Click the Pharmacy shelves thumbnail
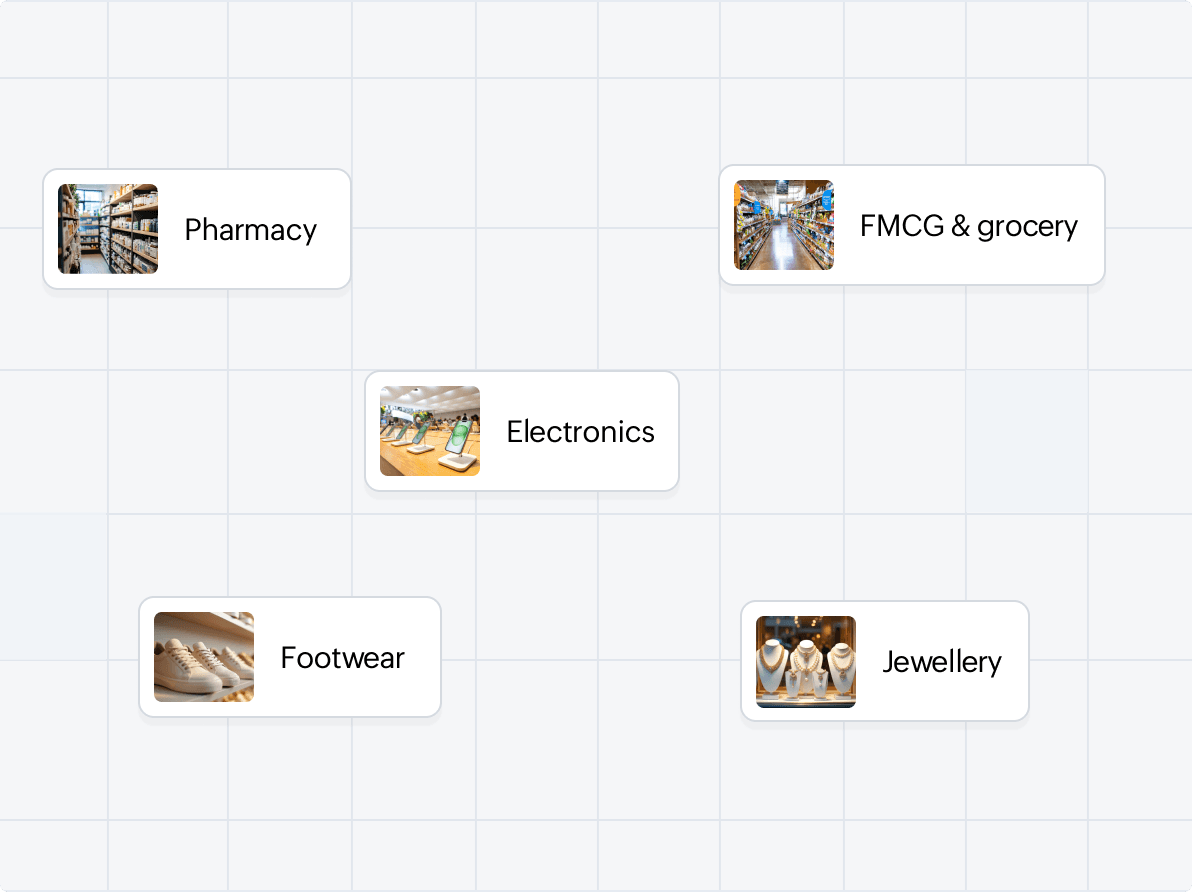 tap(108, 229)
